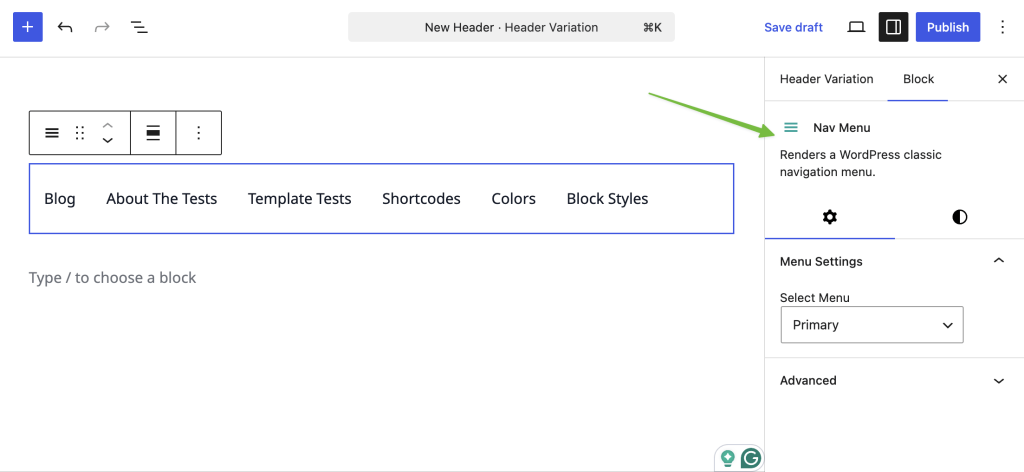
Task: Open the block settings gear tab
Action: 829,217
